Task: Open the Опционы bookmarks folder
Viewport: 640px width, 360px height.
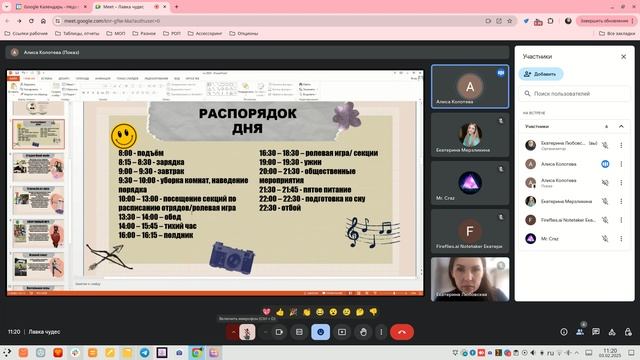Action: pos(244,33)
